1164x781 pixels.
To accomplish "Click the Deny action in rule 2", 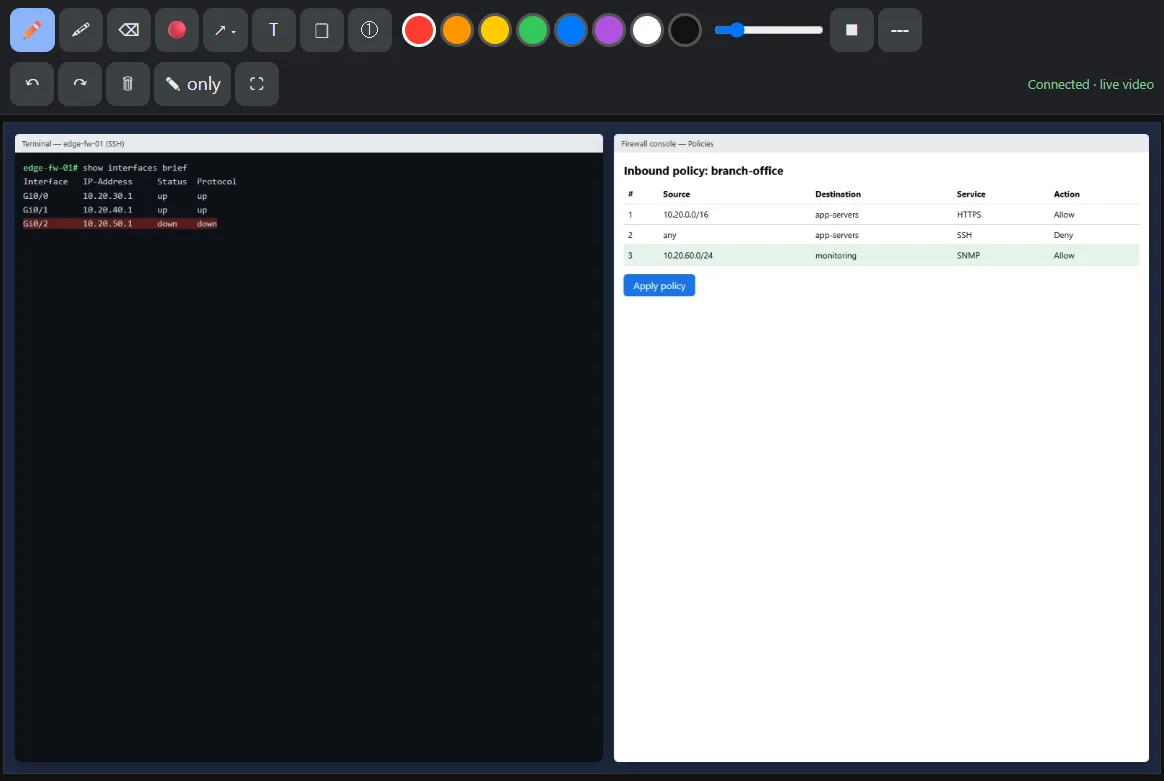I will click(1063, 235).
